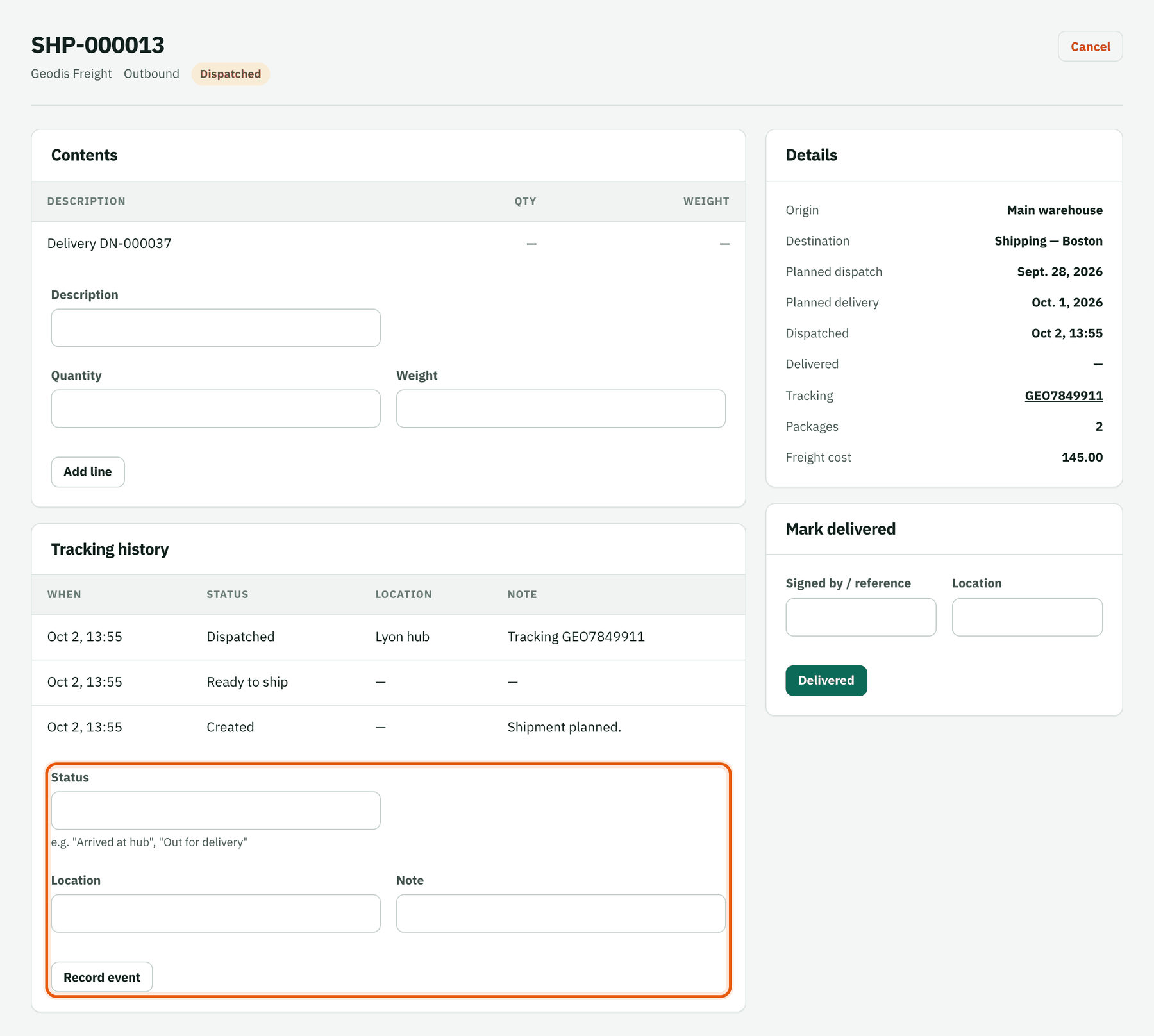Click the LOCATION column header
Viewport: 1154px width, 1036px height.
[403, 594]
